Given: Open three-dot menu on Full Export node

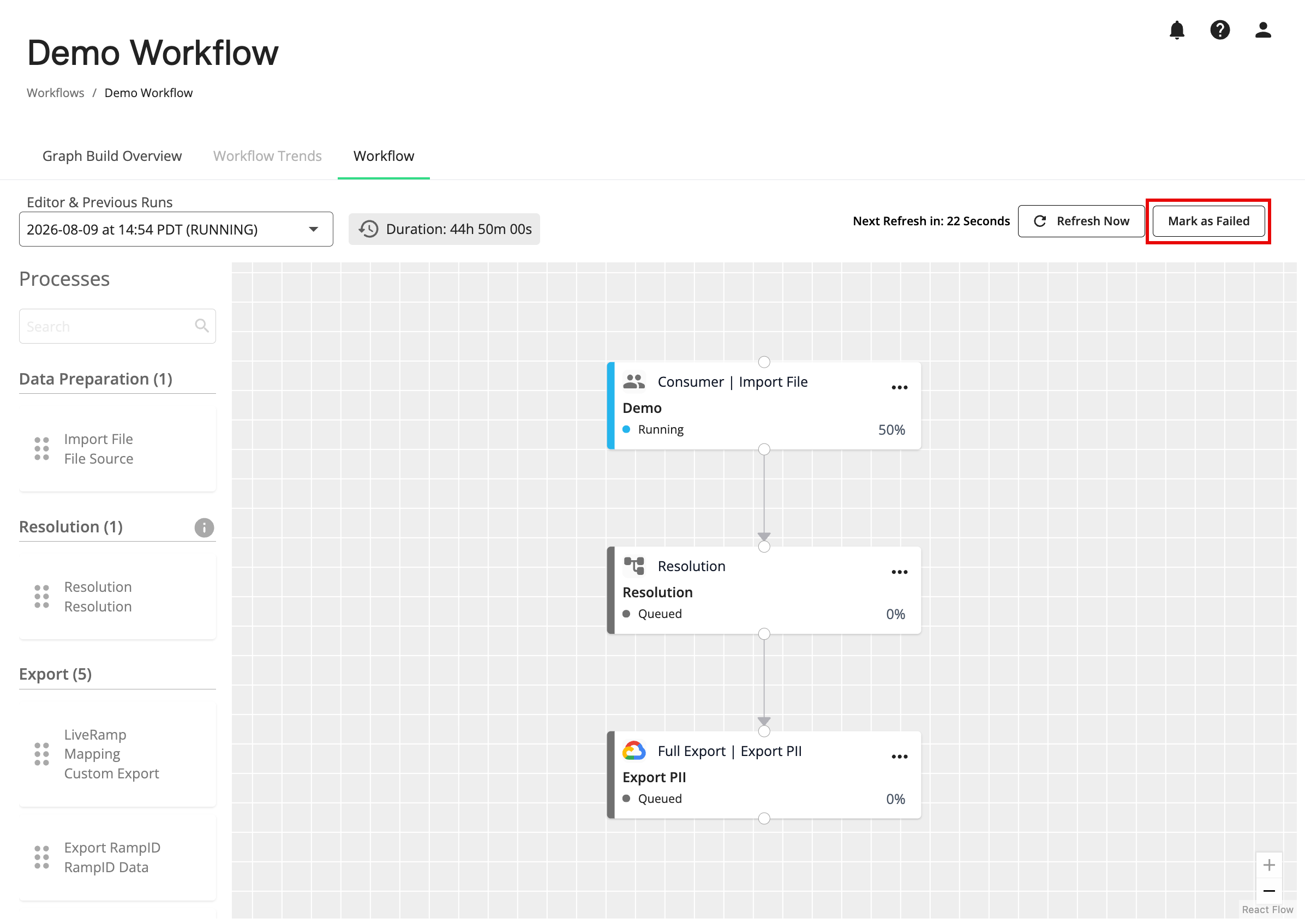Looking at the screenshot, I should coord(899,757).
